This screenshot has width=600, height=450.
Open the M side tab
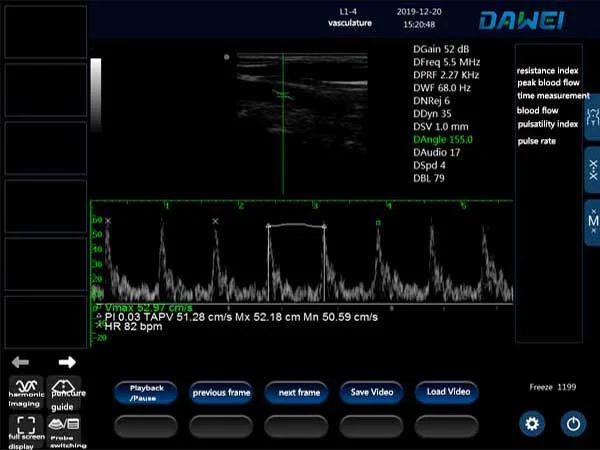tap(591, 221)
